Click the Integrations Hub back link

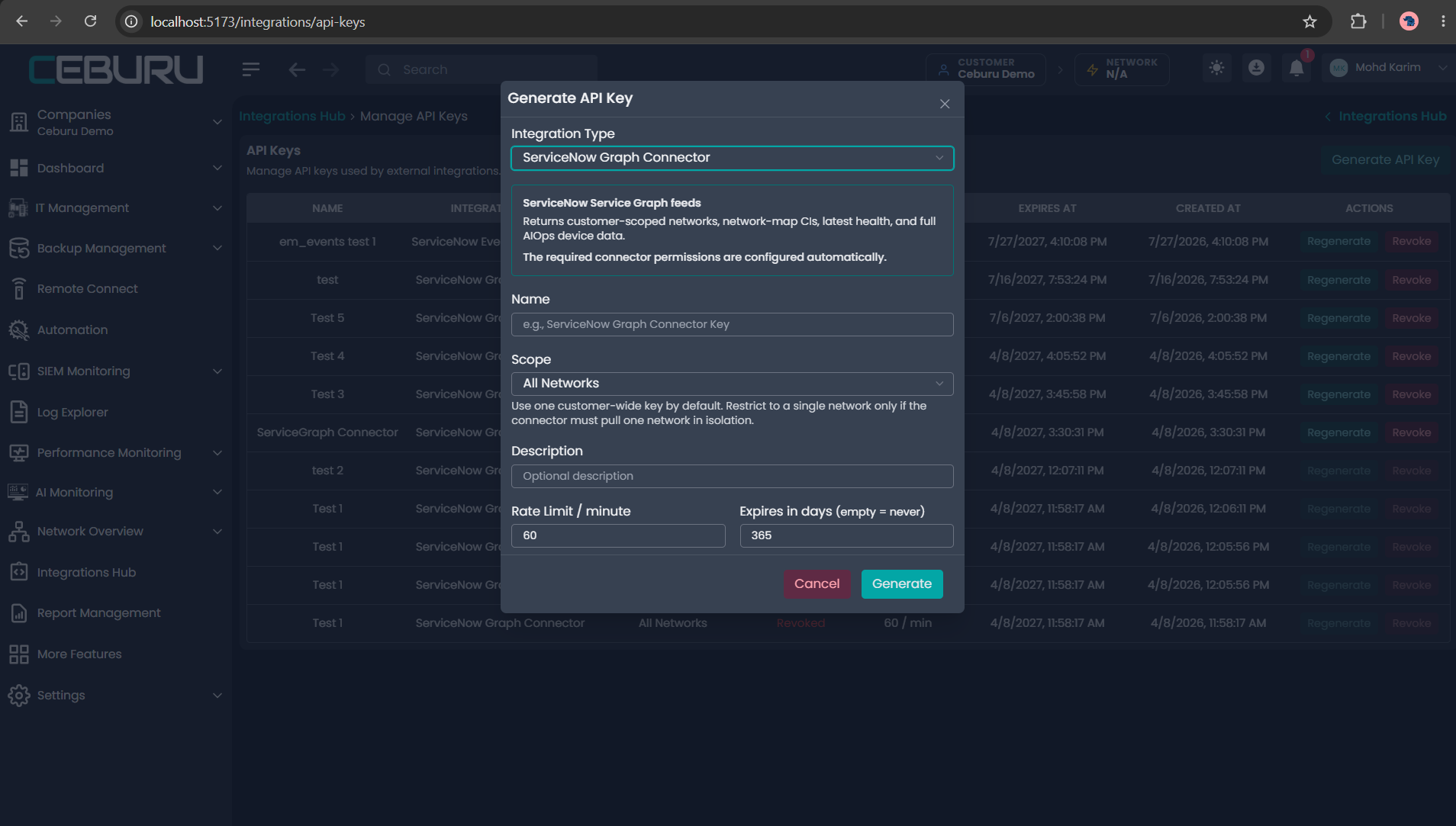pos(1386,116)
